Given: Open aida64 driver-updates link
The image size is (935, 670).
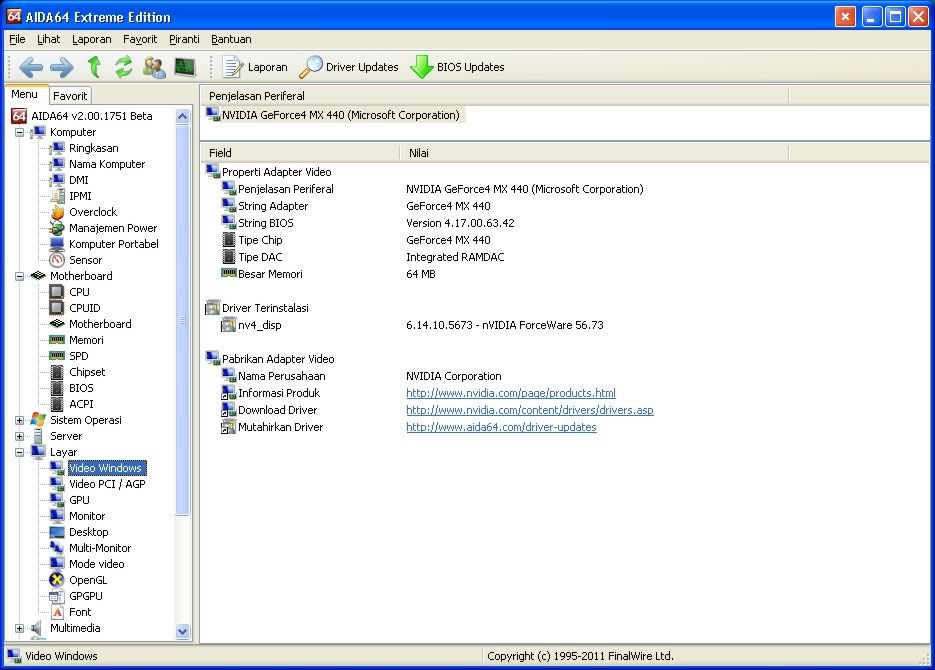Looking at the screenshot, I should pos(501,427).
